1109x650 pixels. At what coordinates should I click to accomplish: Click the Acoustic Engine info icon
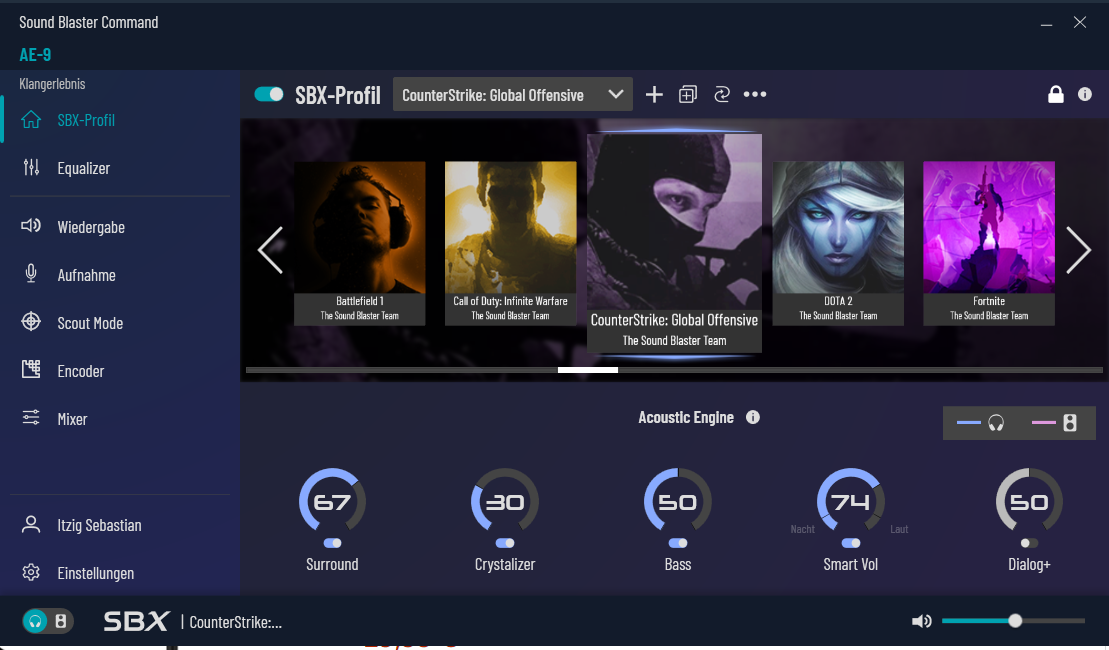[x=753, y=417]
